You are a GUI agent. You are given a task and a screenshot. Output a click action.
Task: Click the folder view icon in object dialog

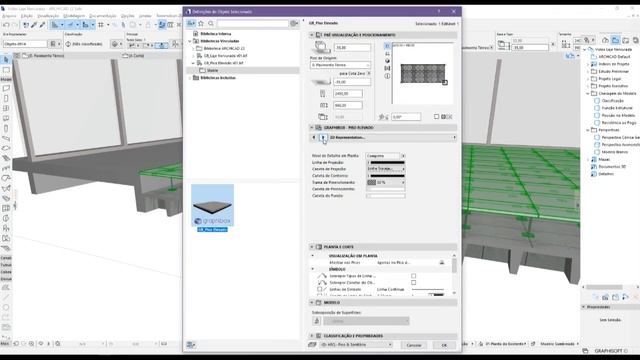click(191, 24)
